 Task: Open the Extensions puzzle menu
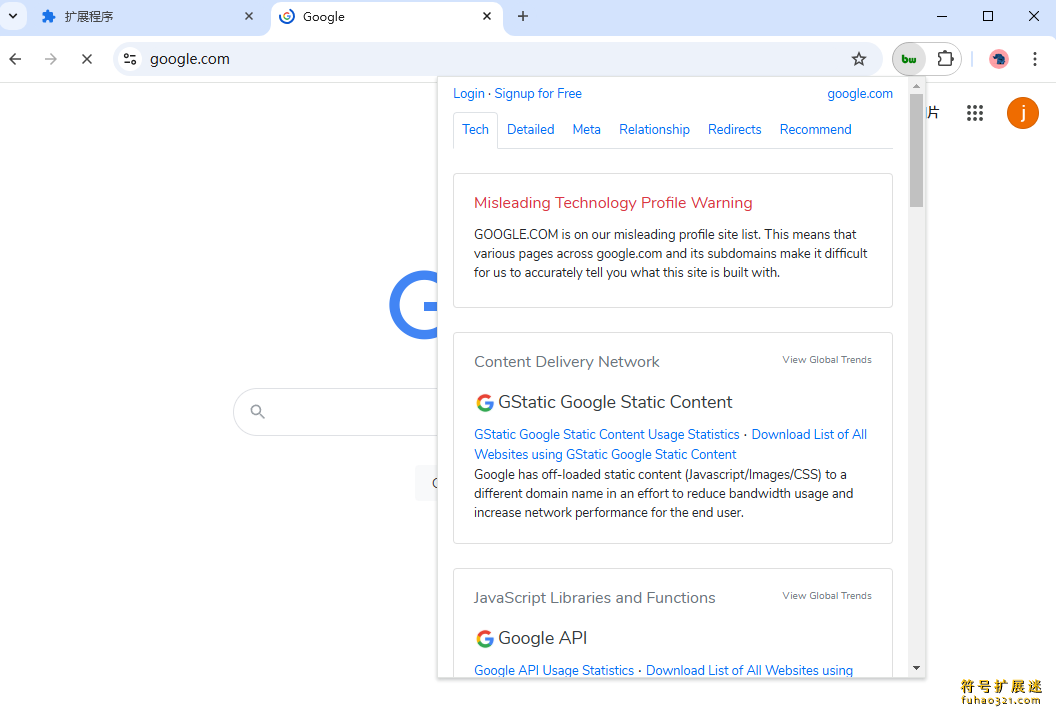pyautogui.click(x=946, y=59)
